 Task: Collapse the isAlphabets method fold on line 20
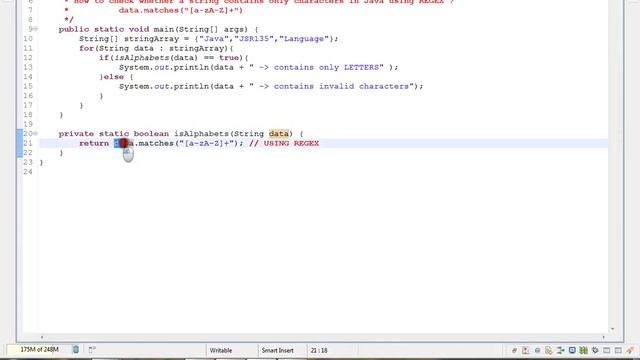click(x=36, y=133)
